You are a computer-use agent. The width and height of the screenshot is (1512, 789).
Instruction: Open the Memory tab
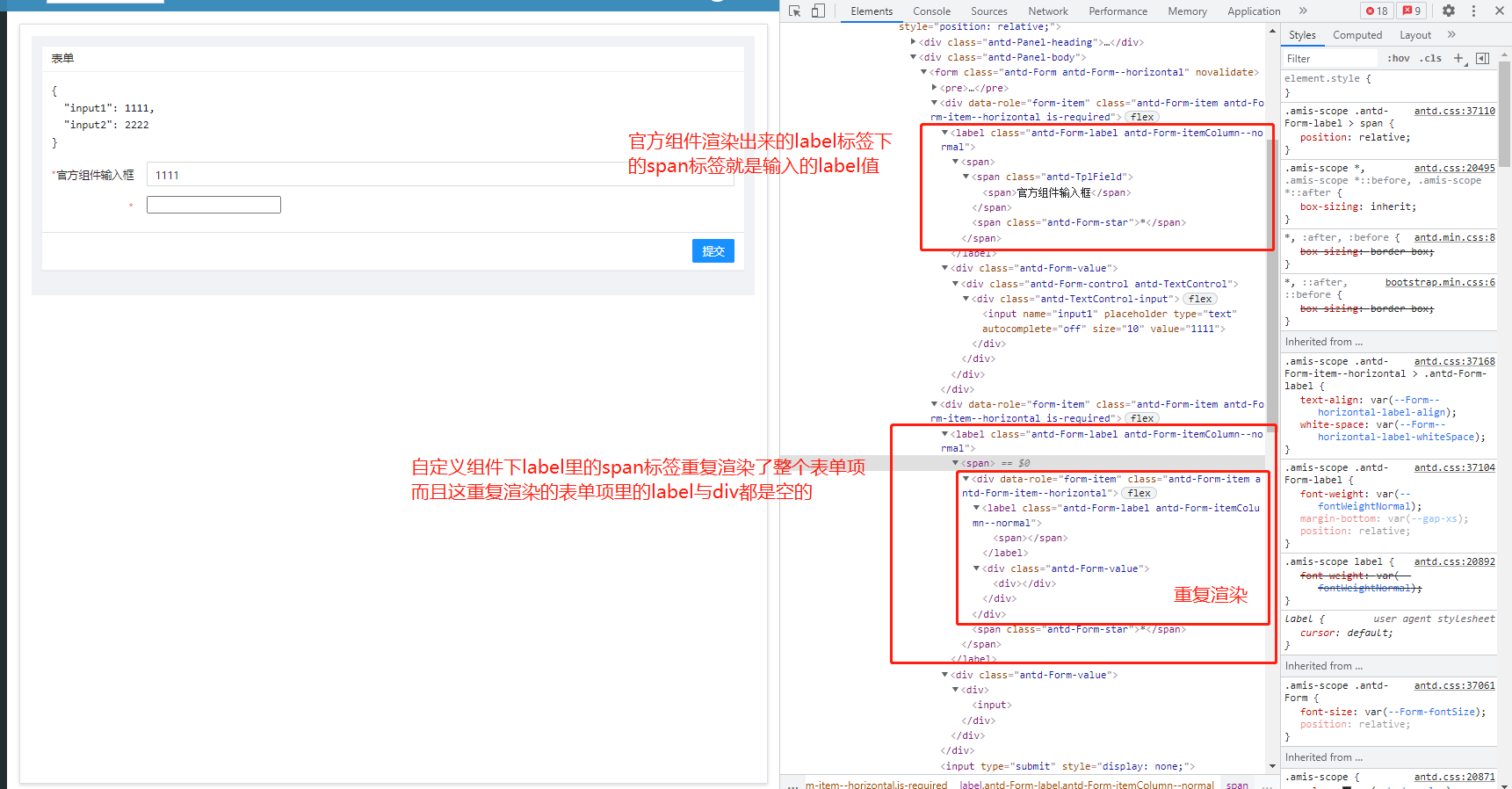(1187, 11)
